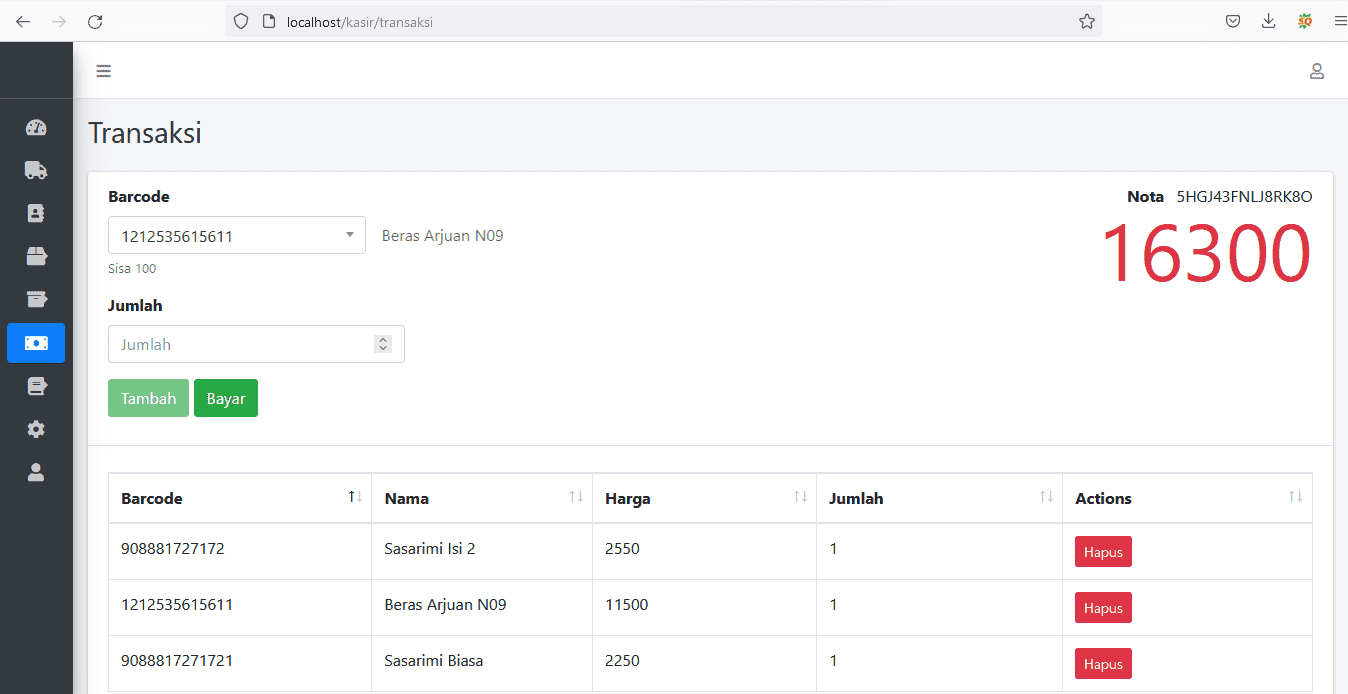This screenshot has height=694, width=1348.
Task: Click the Bayar button
Action: [226, 398]
